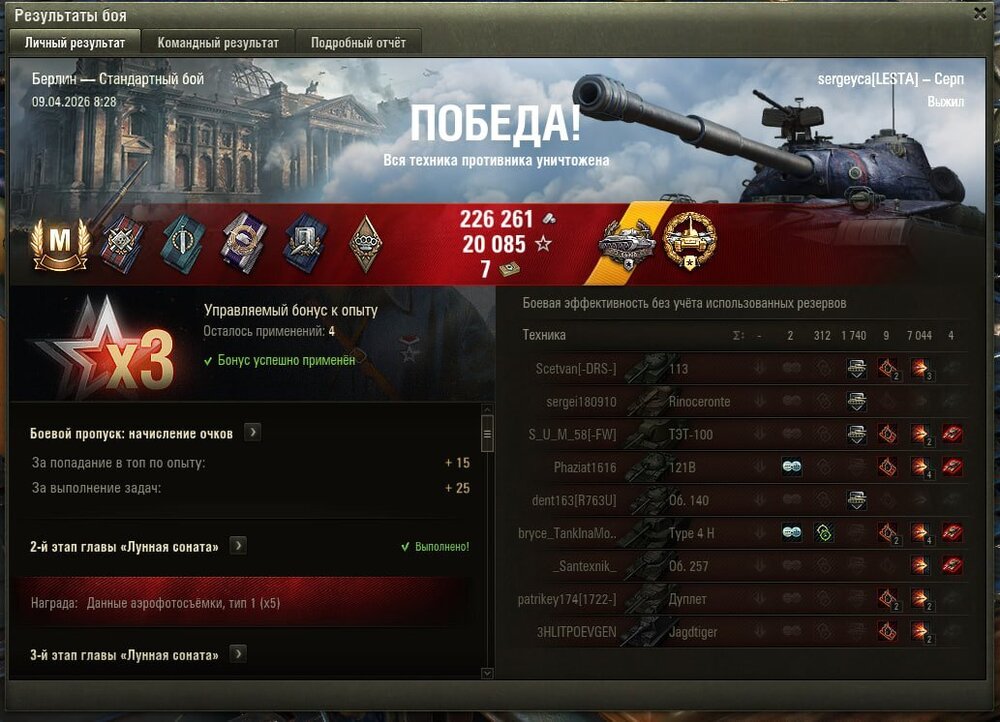
Task: Click the silver tank achievement badge on yellow ribbon
Action: (x=627, y=243)
